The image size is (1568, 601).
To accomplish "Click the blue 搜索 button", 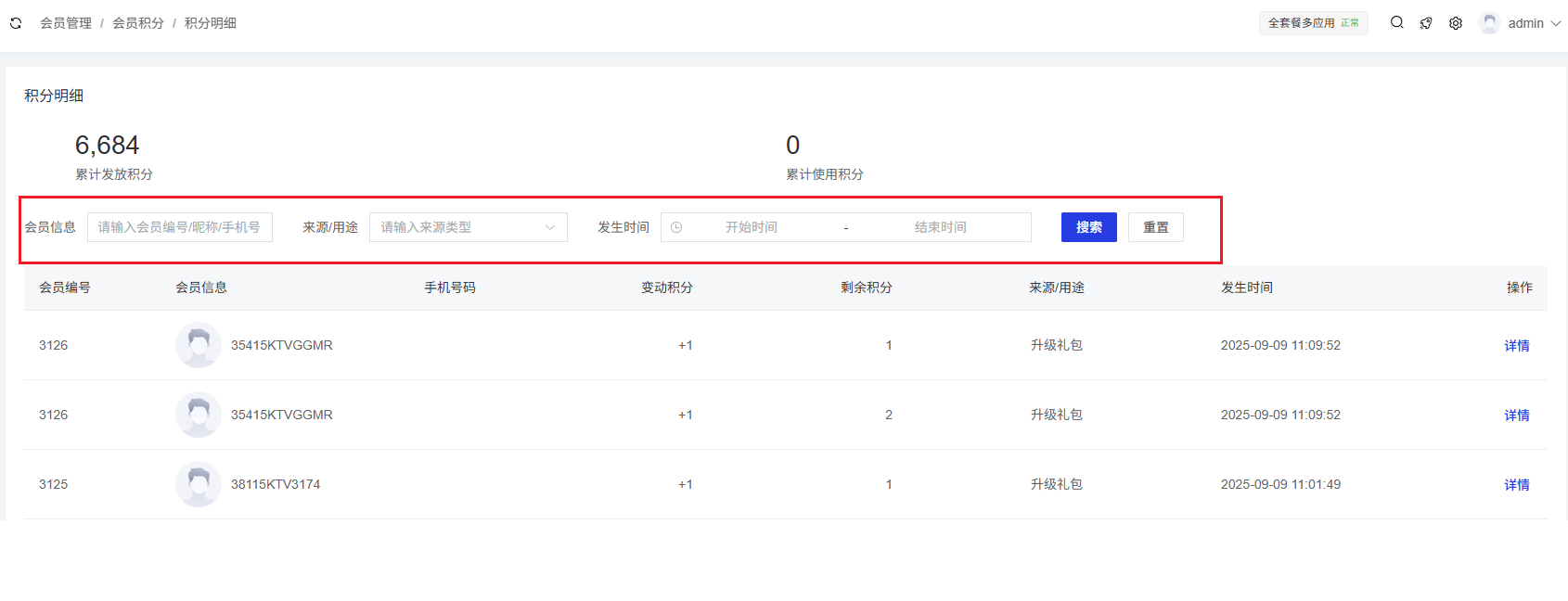I will click(x=1088, y=227).
